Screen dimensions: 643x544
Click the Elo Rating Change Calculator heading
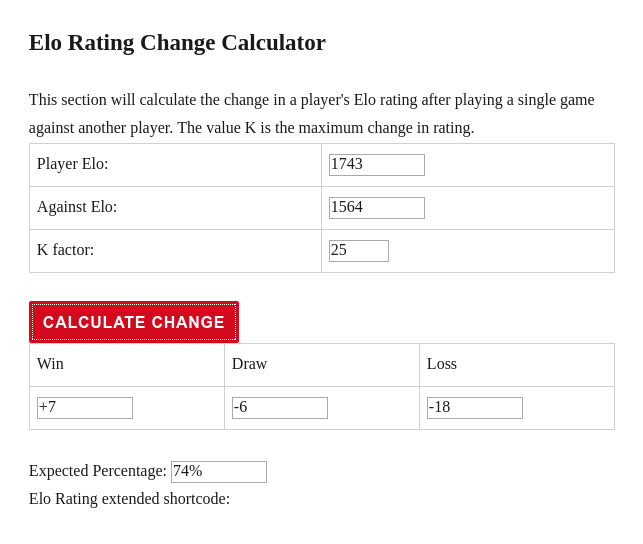(x=177, y=43)
